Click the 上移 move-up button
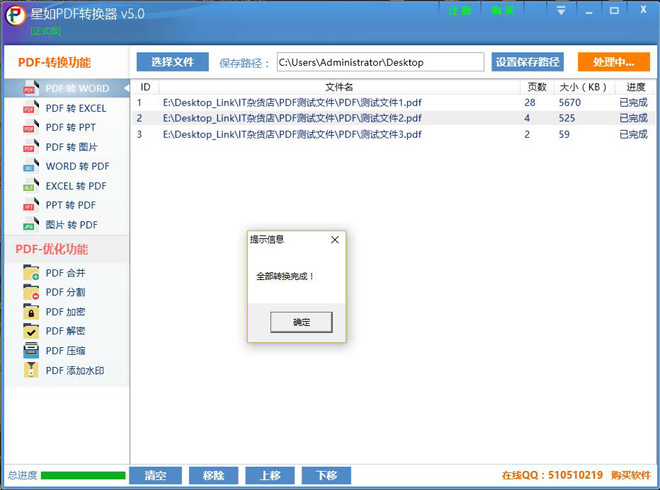This screenshot has height=490, width=660. click(270, 476)
